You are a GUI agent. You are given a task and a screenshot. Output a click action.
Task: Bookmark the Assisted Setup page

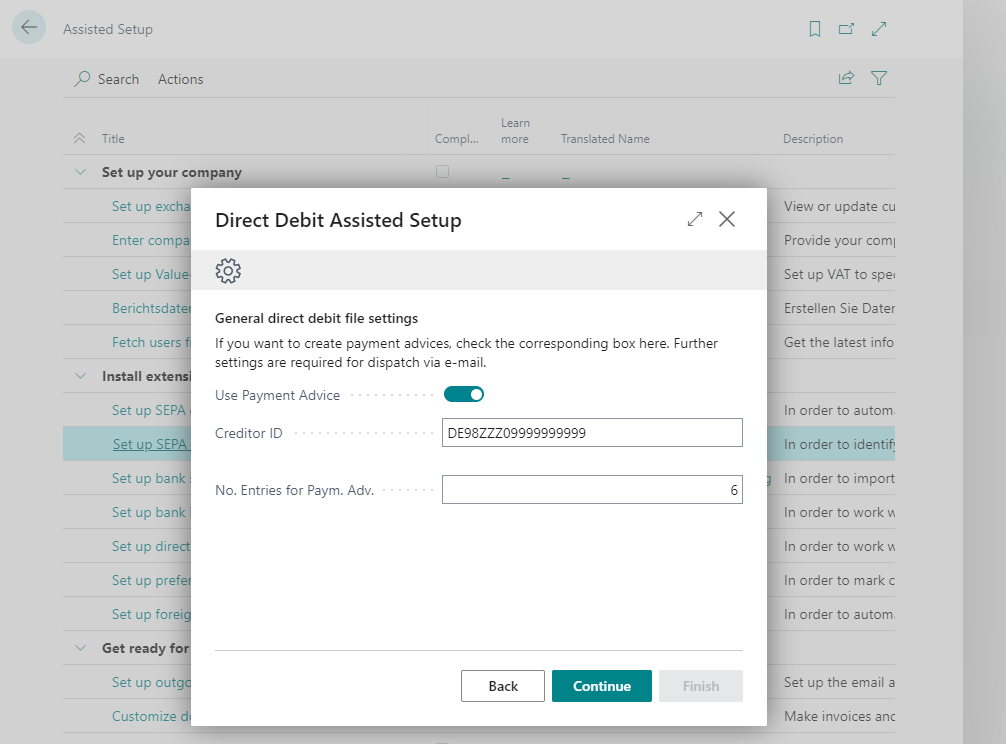pos(815,28)
